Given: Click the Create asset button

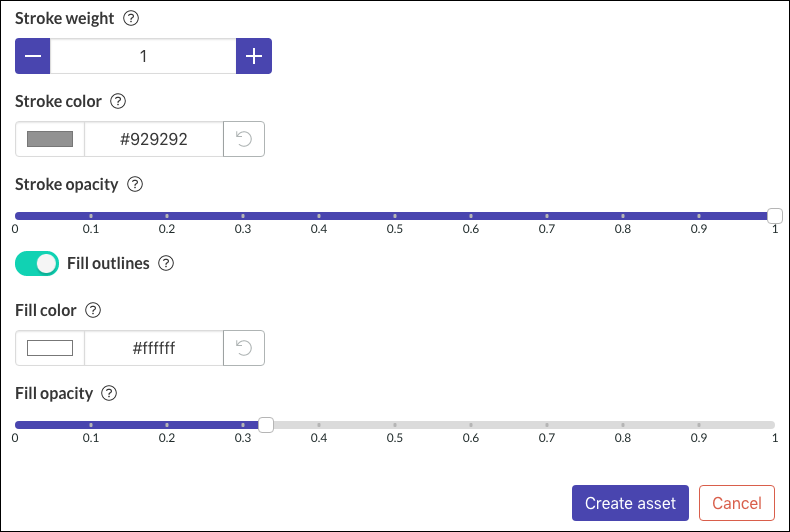Looking at the screenshot, I should point(630,503).
